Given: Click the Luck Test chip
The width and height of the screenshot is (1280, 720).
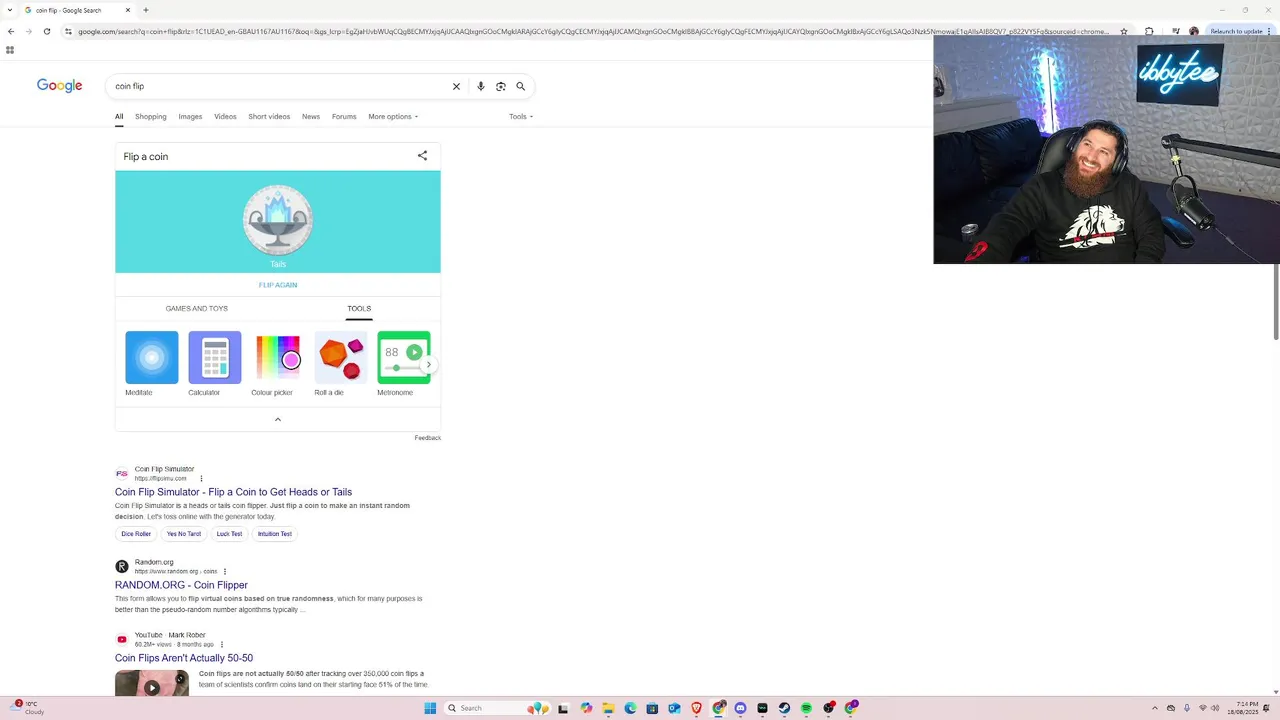Looking at the screenshot, I should (229, 534).
